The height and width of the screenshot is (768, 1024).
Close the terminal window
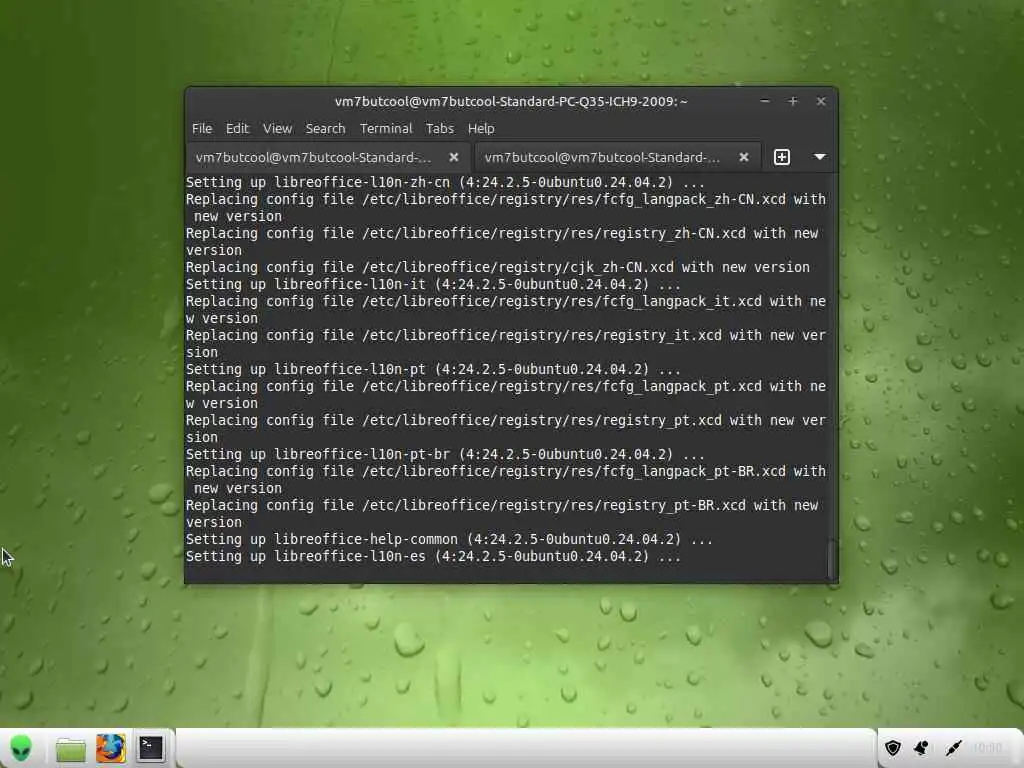821,101
